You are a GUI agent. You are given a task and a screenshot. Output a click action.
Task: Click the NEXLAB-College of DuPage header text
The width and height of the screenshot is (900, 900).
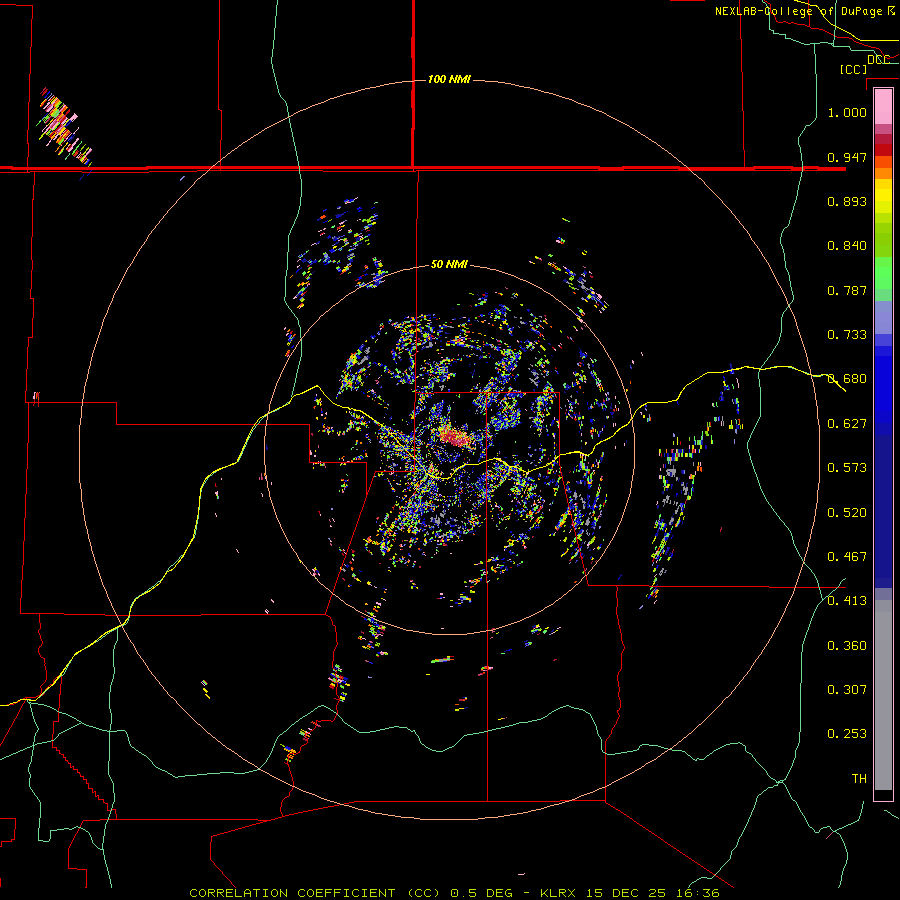coord(804,11)
